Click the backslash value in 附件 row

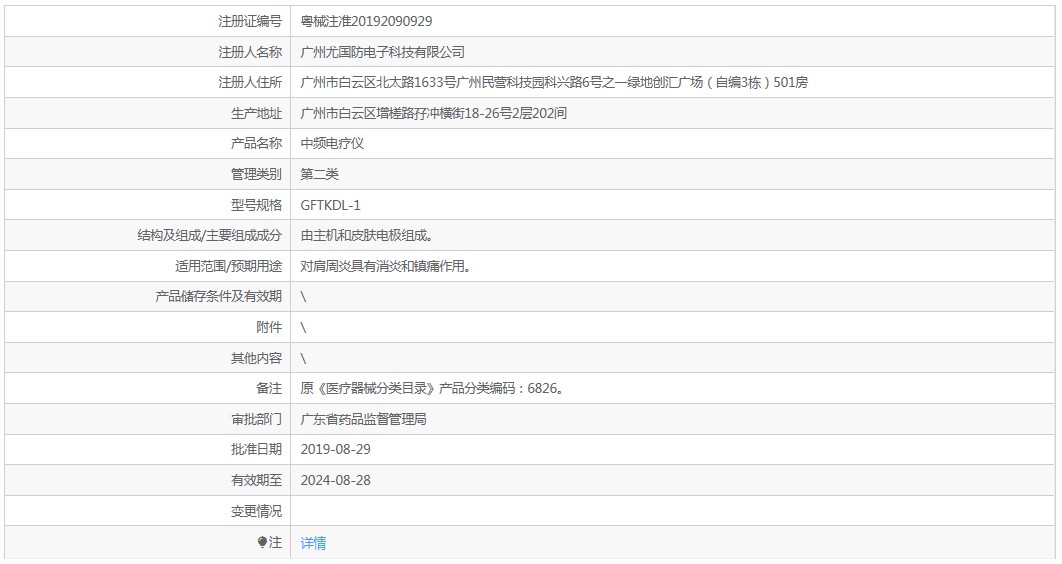point(303,328)
